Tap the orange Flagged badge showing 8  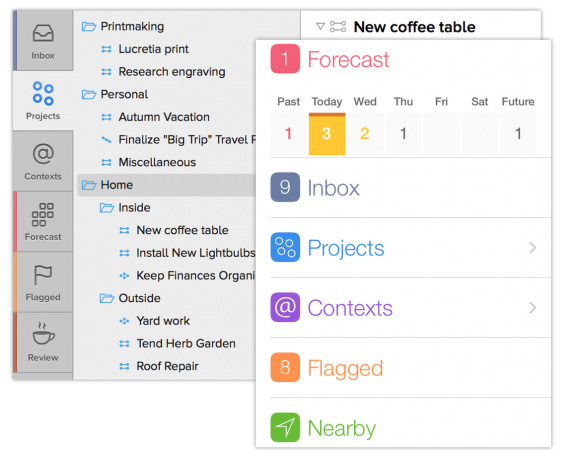pyautogui.click(x=285, y=367)
